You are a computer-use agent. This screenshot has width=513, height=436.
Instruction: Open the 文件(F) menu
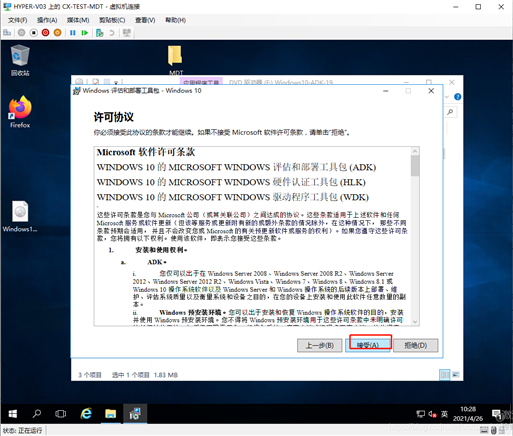[18, 20]
